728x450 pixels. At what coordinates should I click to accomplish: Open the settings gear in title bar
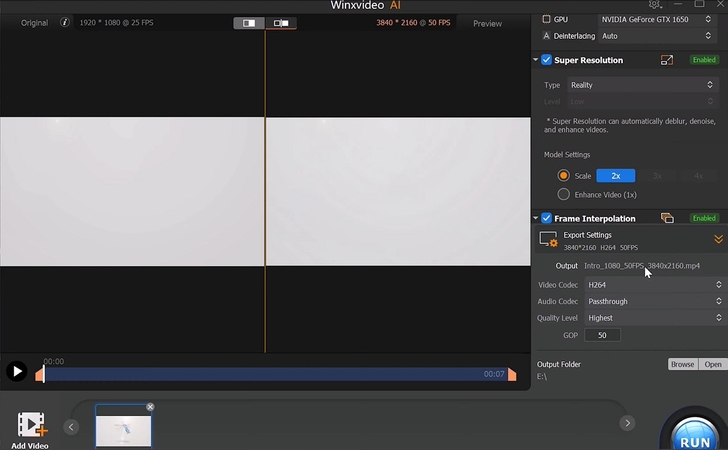click(x=654, y=4)
